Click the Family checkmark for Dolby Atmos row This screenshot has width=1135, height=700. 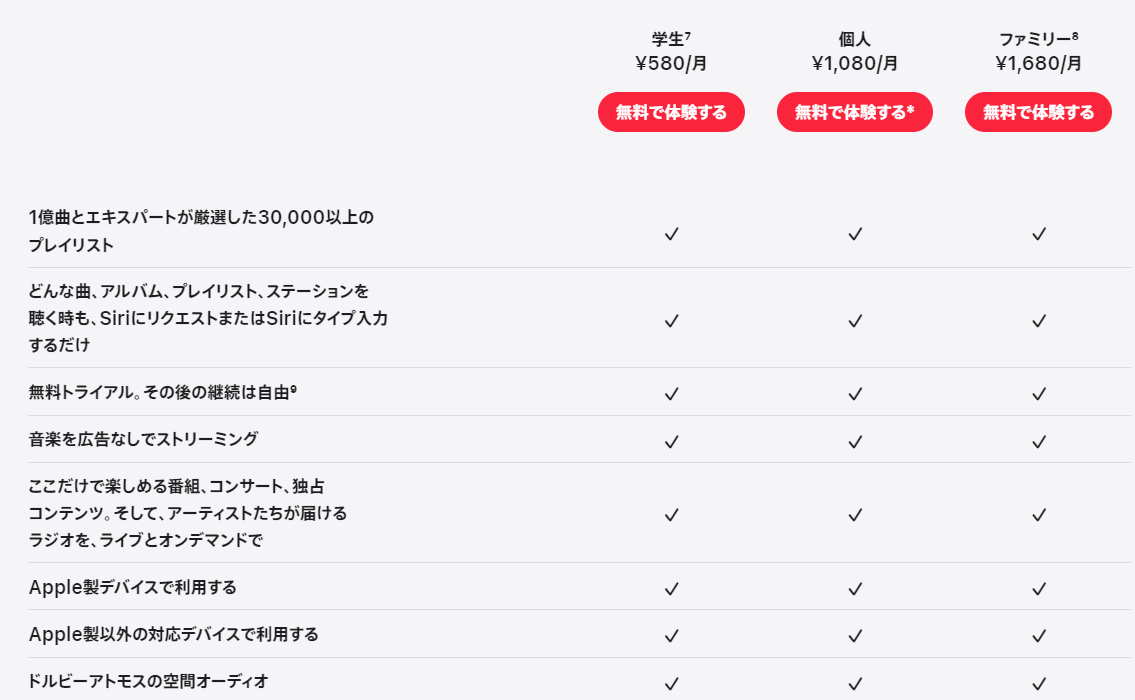pyautogui.click(x=1039, y=683)
